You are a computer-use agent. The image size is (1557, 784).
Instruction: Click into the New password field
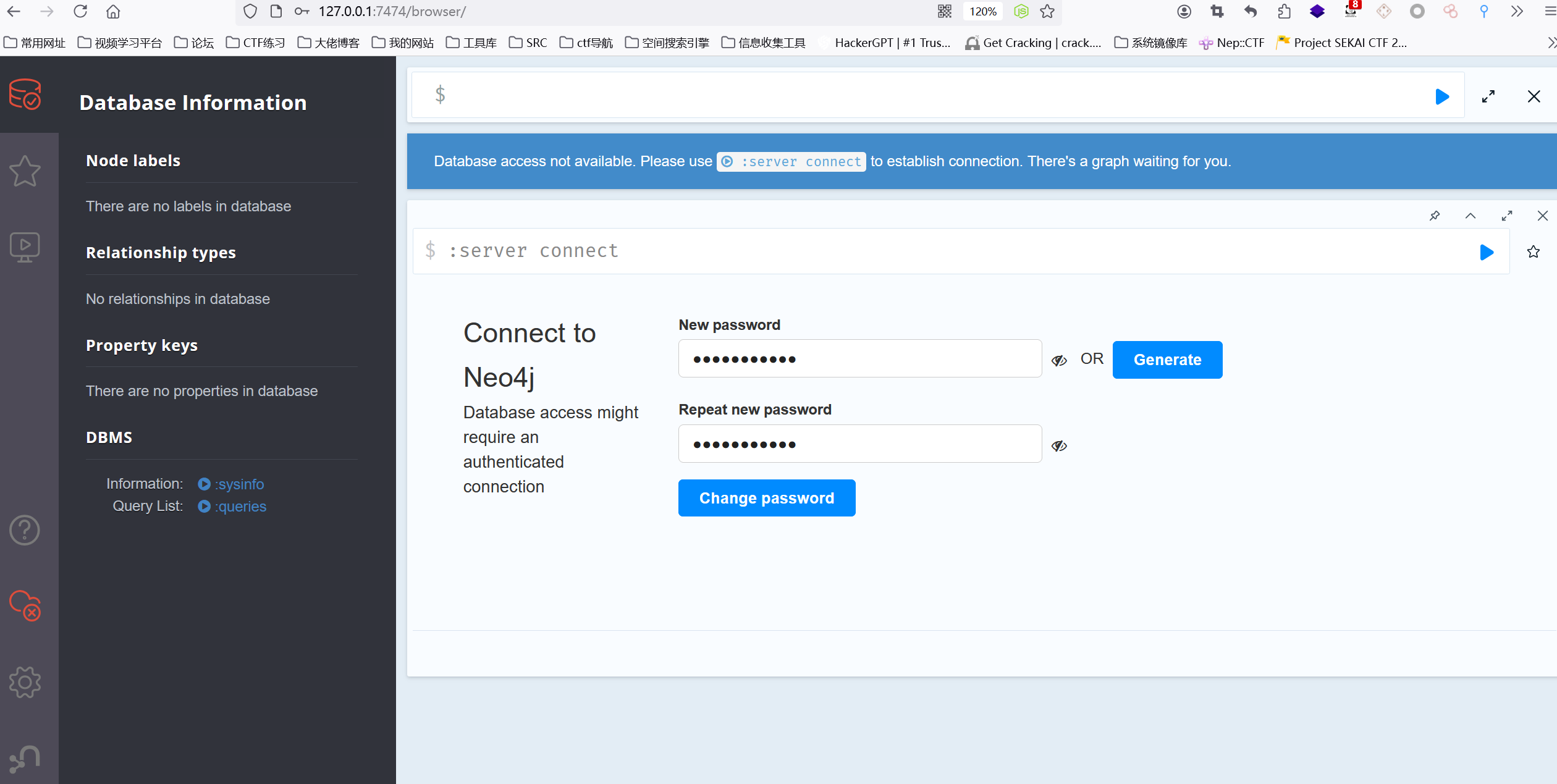pyautogui.click(x=859, y=358)
